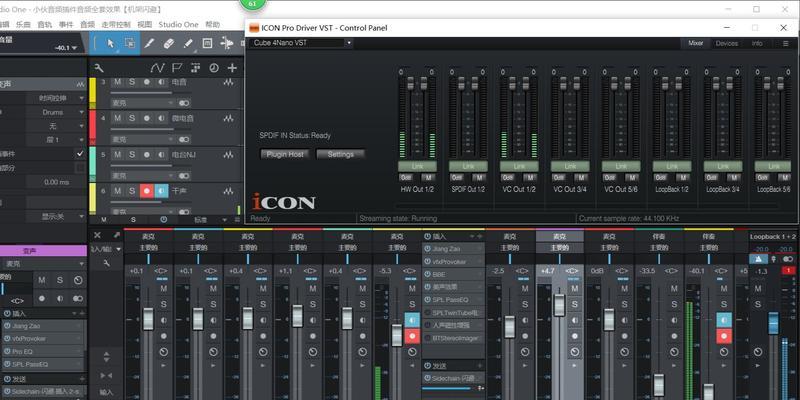This screenshot has width=800, height=400.
Task: Select the Bend tool waveform icon
Action: pyautogui.click(x=227, y=44)
